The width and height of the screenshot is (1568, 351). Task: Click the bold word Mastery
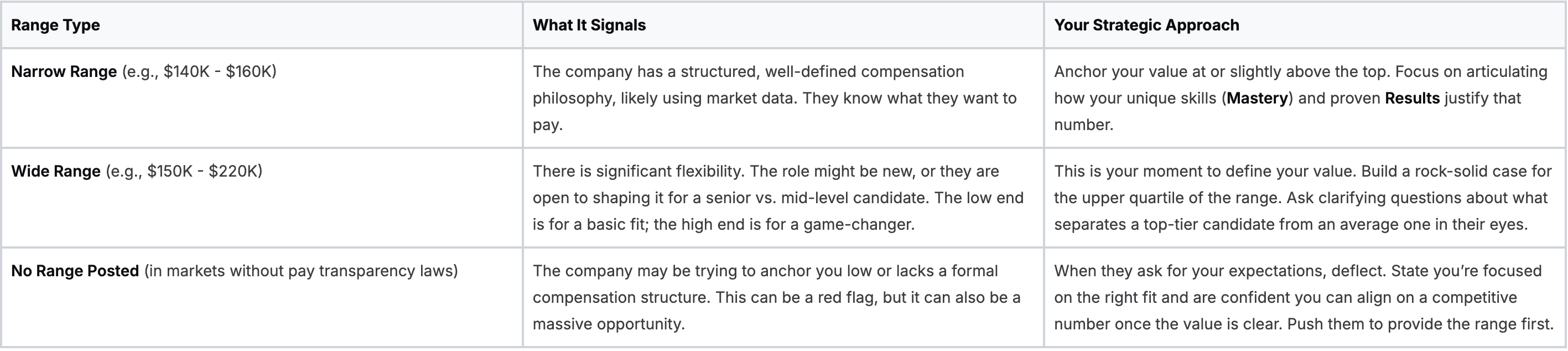(x=1257, y=98)
